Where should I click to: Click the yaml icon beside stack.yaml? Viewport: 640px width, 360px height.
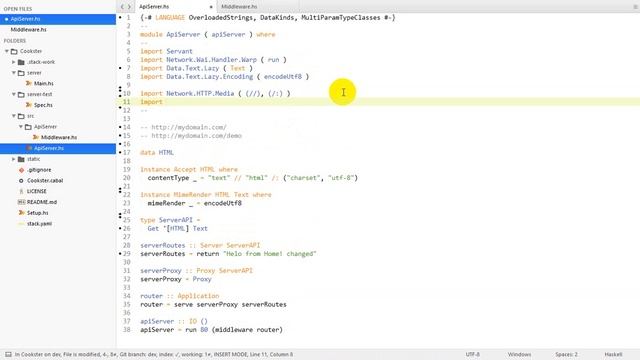[x=21, y=224]
